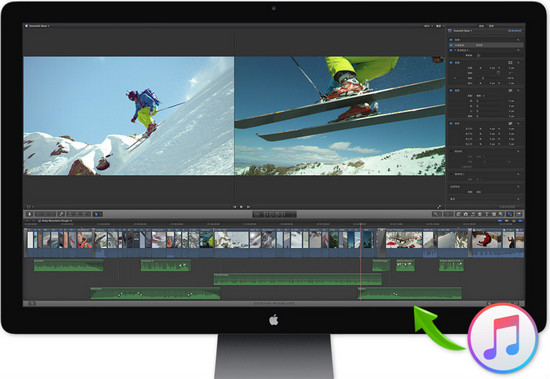Open the viewer zoom percentage menu
Viewport: 550px width, 379px height.
428,26
